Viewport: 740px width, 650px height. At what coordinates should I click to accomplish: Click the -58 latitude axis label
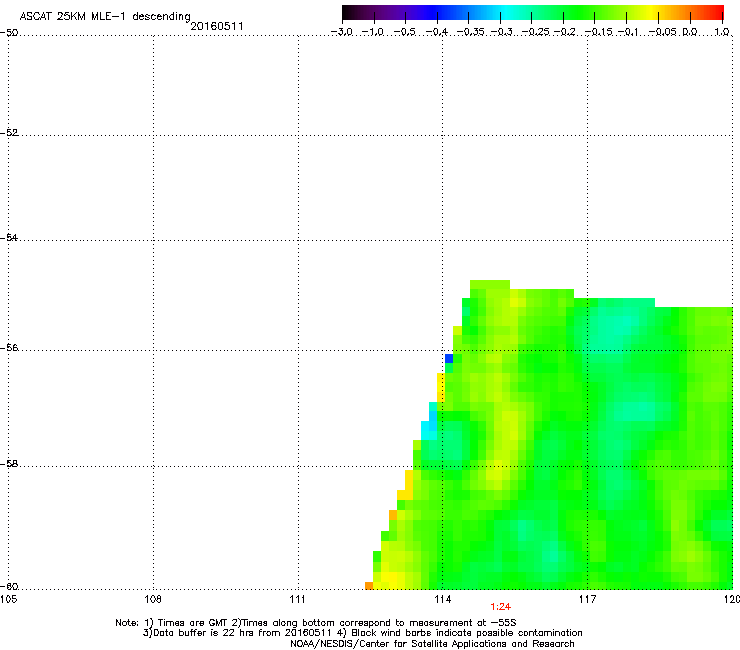(9, 464)
